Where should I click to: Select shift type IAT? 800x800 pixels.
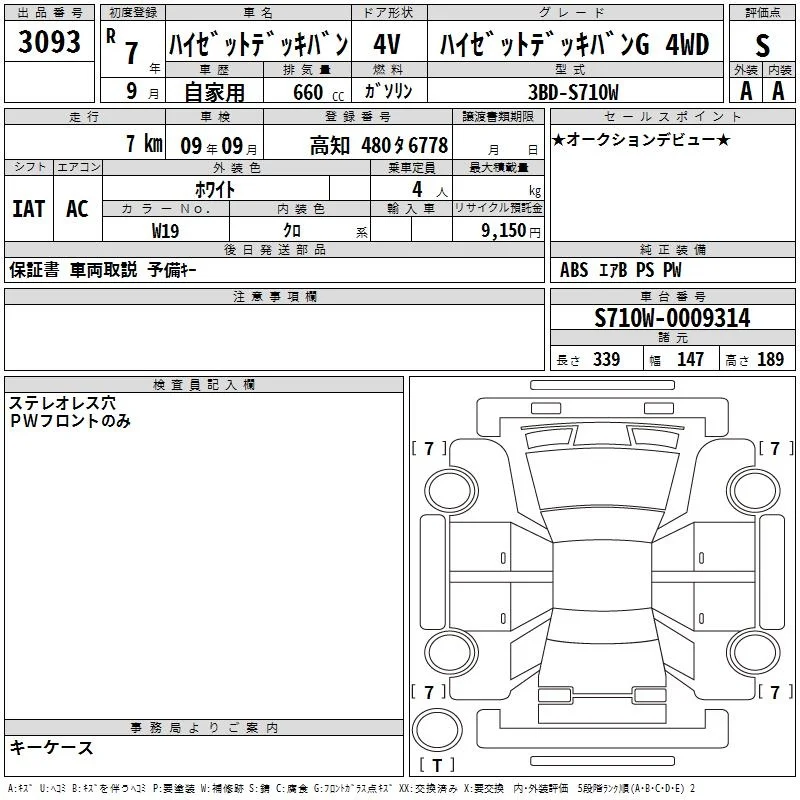click(x=29, y=209)
